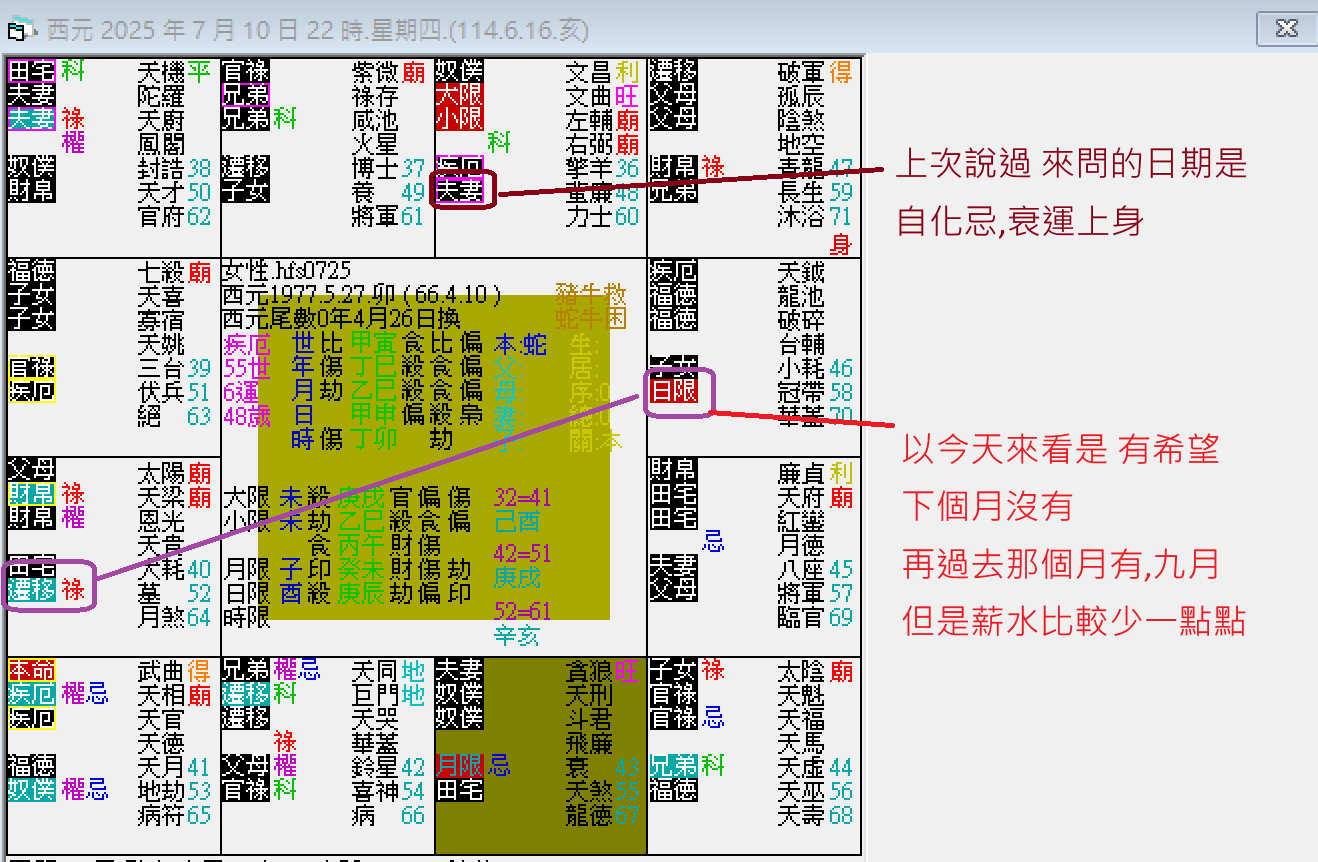Select the yellow-bordered 本命 badge bottom-left
This screenshot has width=1318, height=862.
point(31,671)
